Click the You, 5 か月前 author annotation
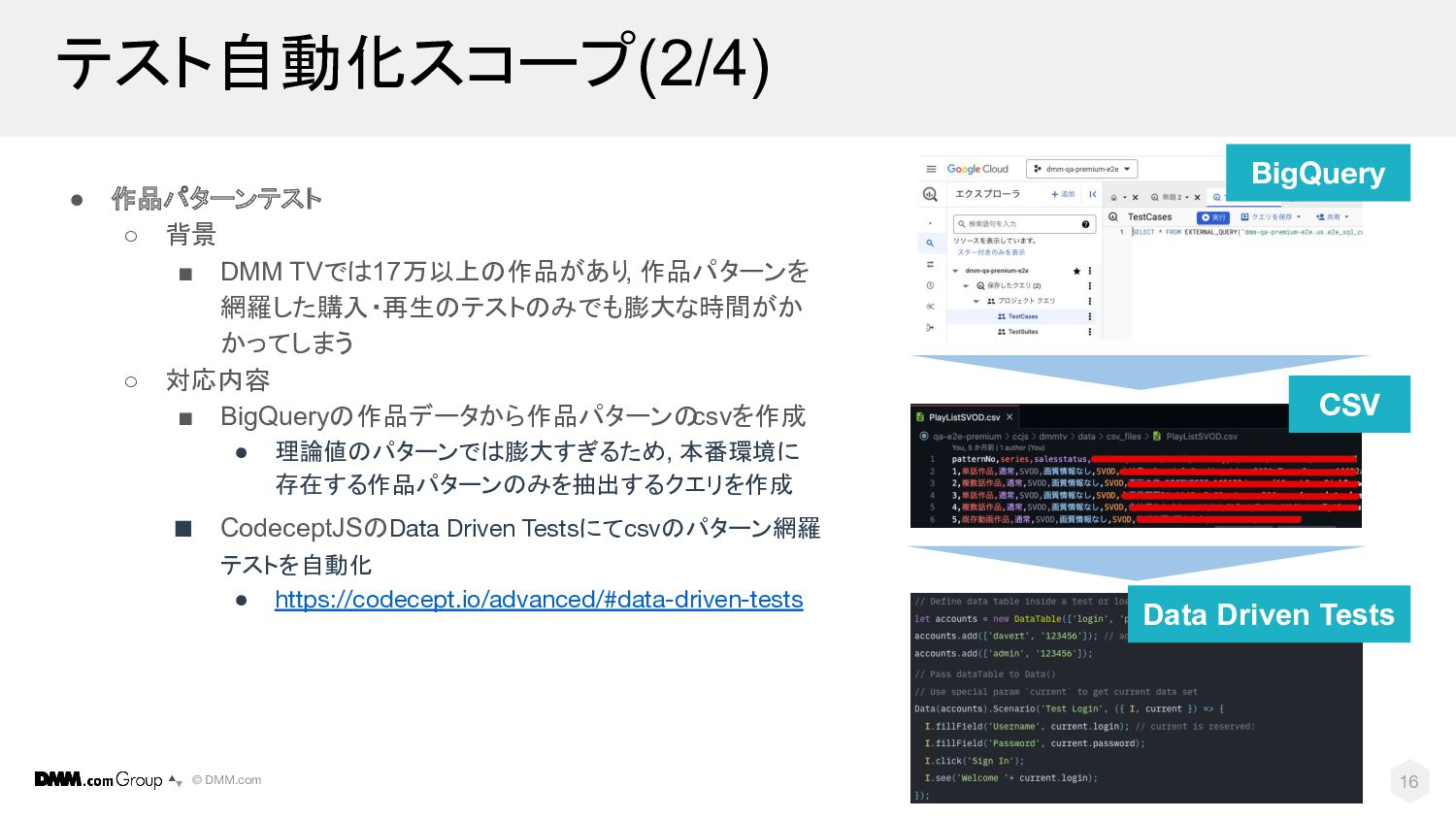The width and height of the screenshot is (1456, 819). point(998,447)
